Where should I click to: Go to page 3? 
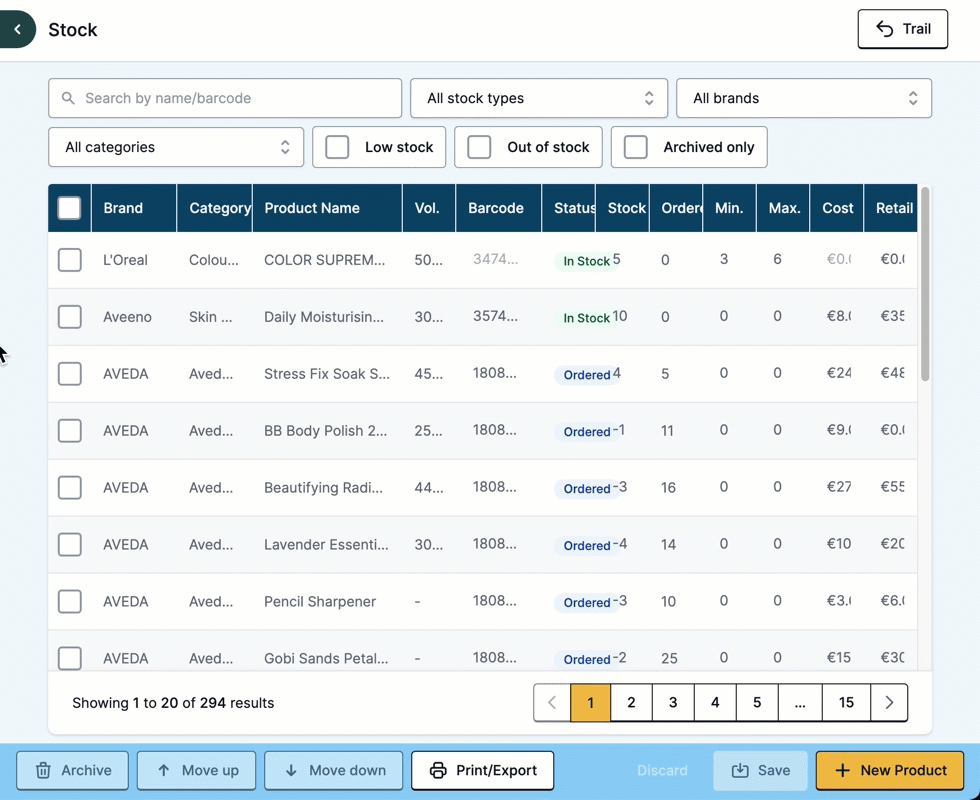(x=673, y=702)
